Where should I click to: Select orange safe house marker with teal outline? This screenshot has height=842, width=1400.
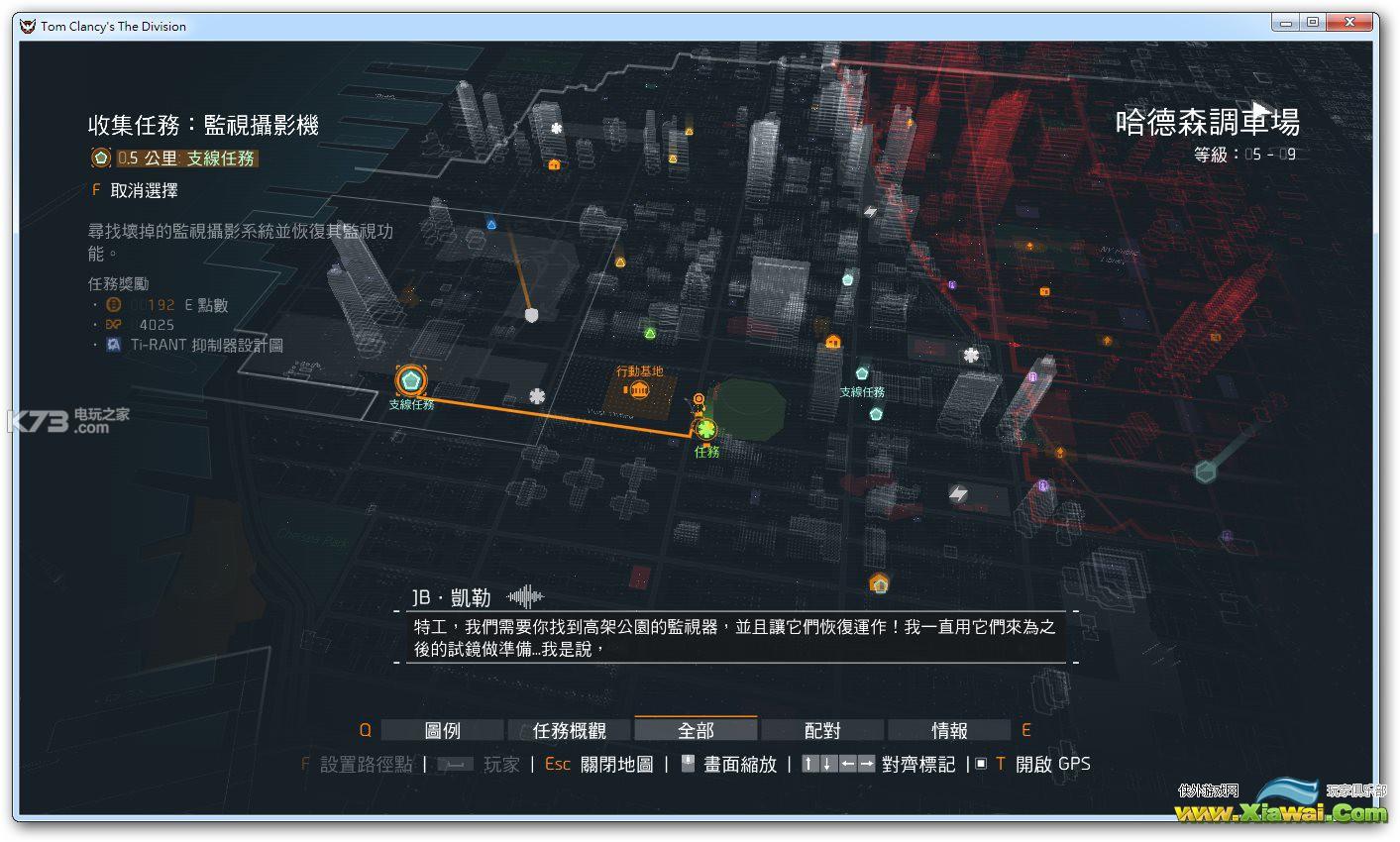click(x=879, y=582)
